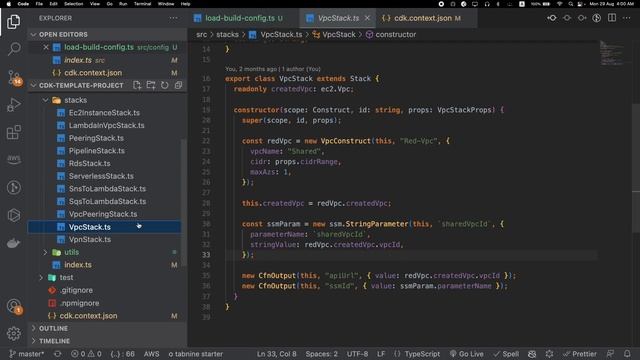
Task: Click the New File icon in project header
Action: [137, 85]
